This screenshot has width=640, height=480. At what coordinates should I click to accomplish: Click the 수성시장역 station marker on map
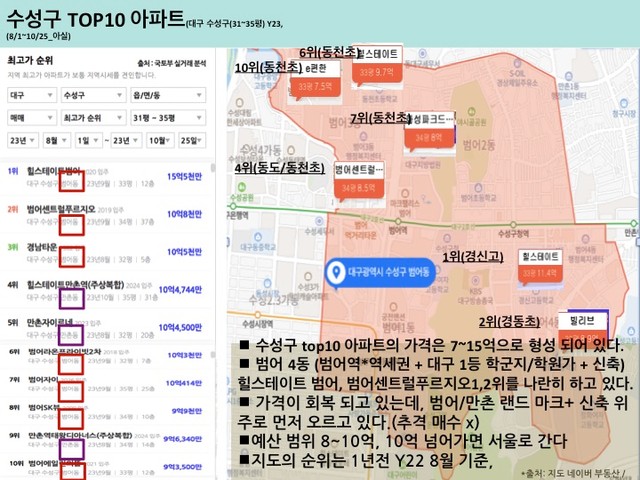tap(258, 315)
